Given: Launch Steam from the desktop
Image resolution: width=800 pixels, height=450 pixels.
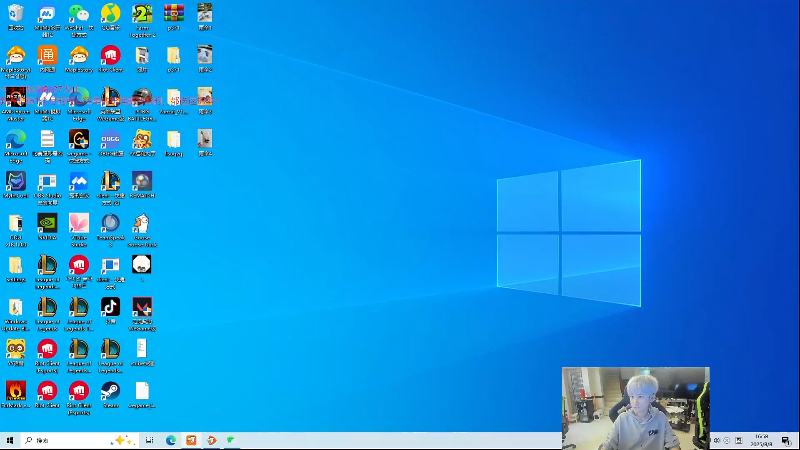Looking at the screenshot, I should 110,391.
